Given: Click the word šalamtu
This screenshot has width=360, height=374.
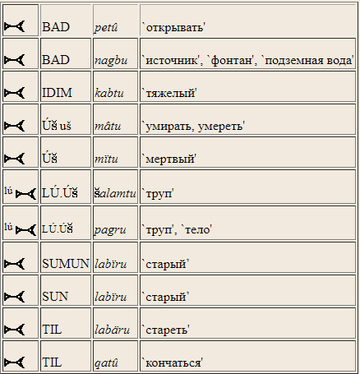Looking at the screenshot, I should coord(115,193).
